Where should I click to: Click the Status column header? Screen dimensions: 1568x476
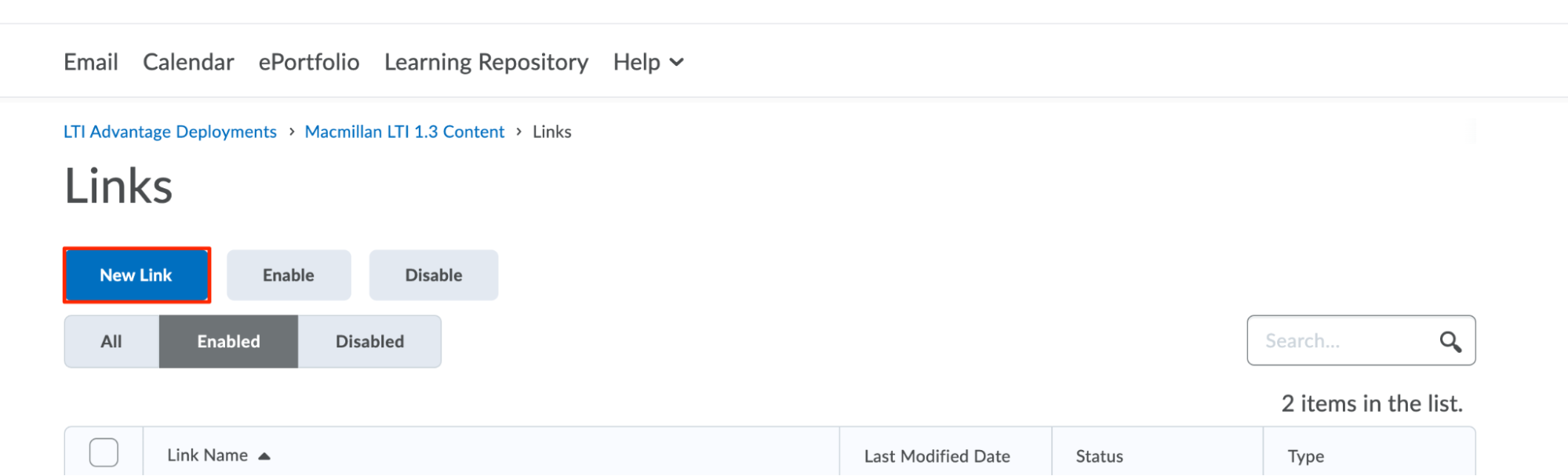click(1099, 456)
